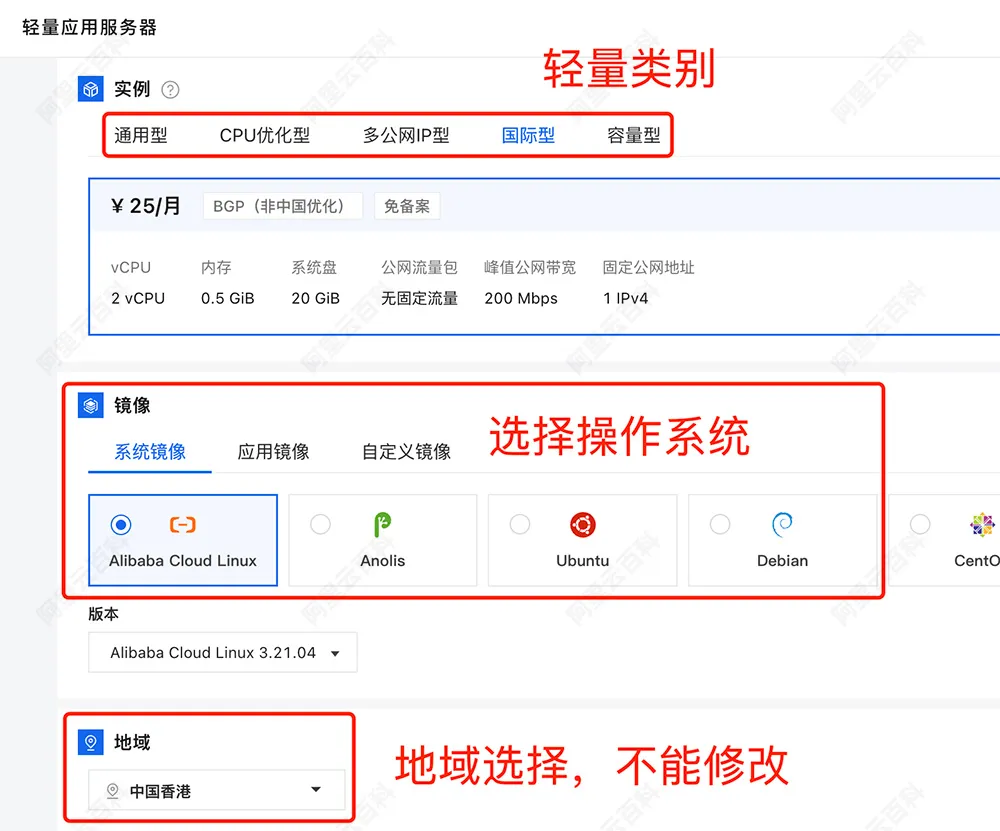Click the Debian swirl logo icon

(783, 524)
